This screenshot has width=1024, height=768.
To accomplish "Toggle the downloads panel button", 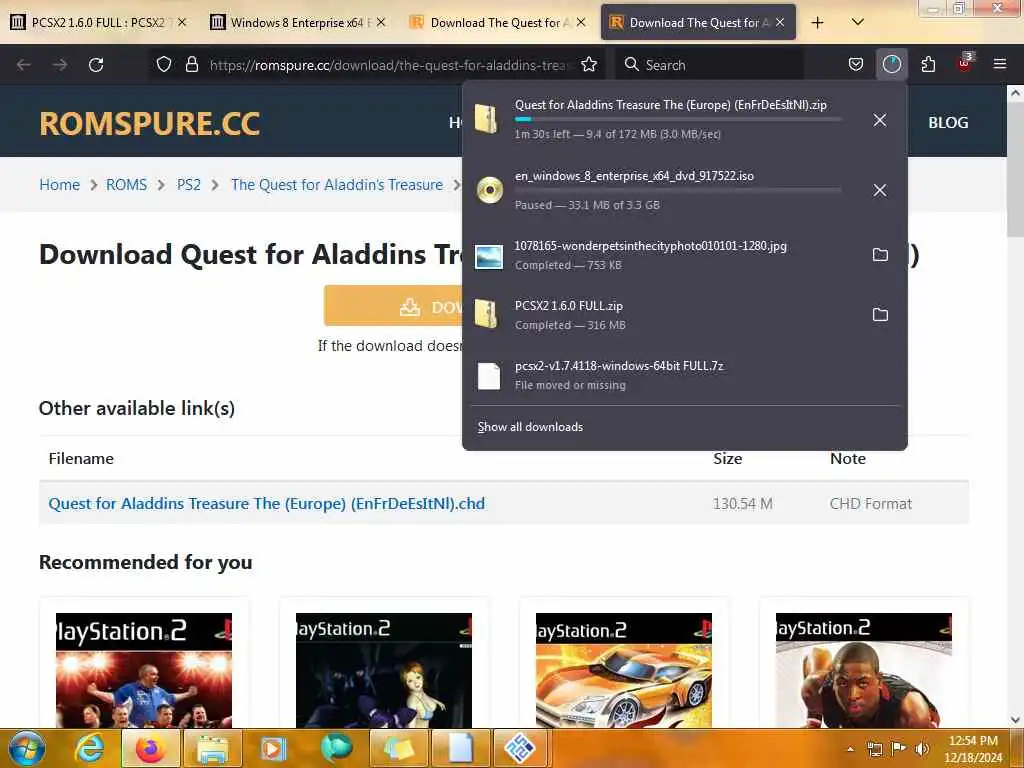I will [891, 65].
